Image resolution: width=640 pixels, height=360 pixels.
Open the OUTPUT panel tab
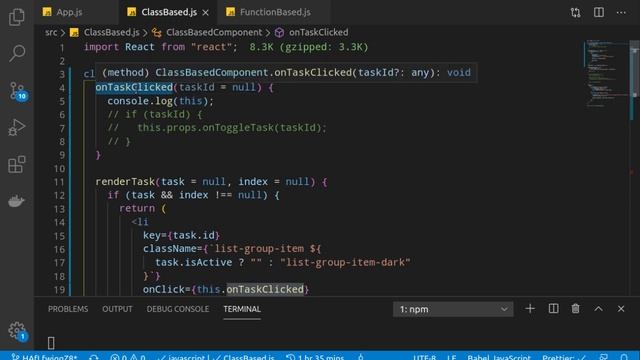117,309
